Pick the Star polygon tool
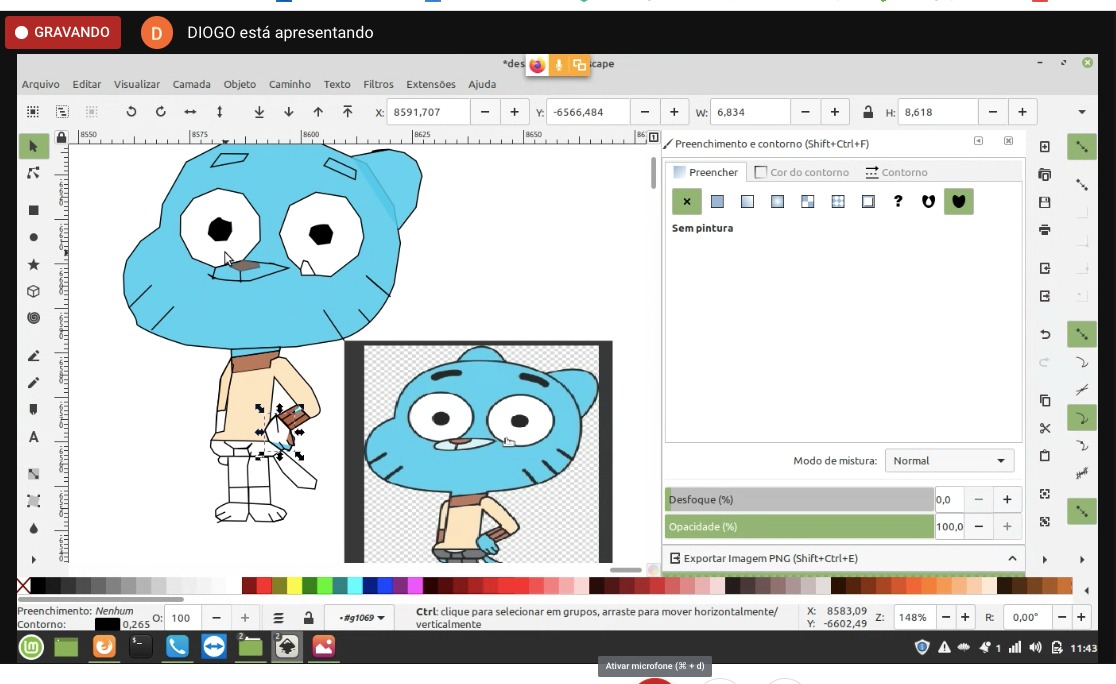This screenshot has height=684, width=1116. point(33,264)
